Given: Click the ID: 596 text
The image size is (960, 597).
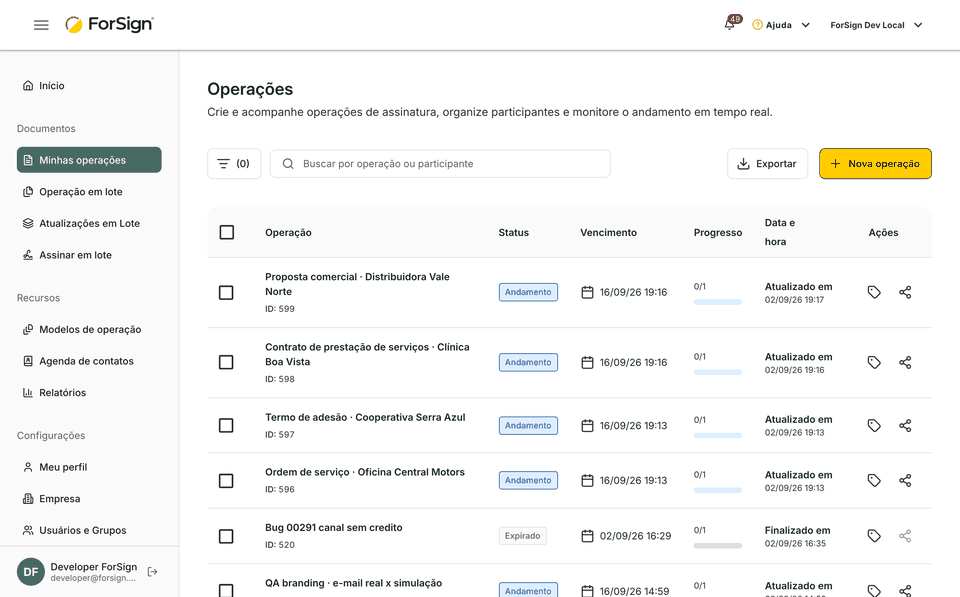Looking at the screenshot, I should pos(280,489).
